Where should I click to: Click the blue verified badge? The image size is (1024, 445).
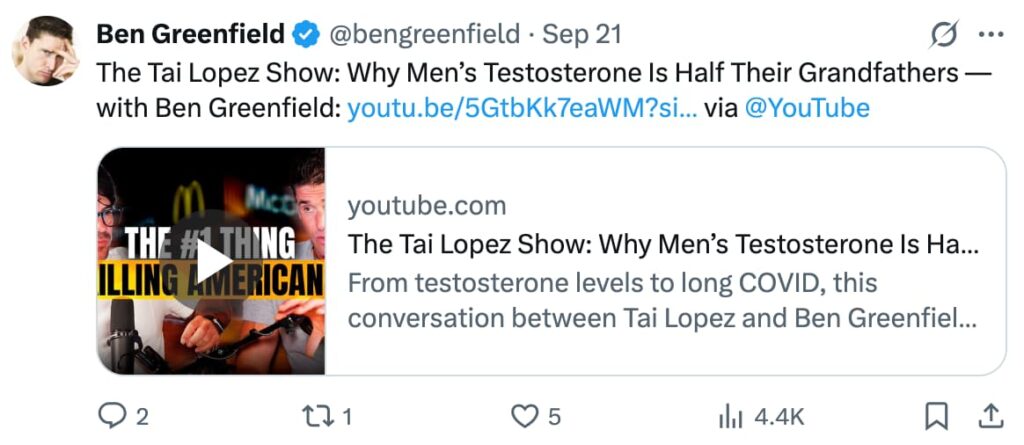304,35
